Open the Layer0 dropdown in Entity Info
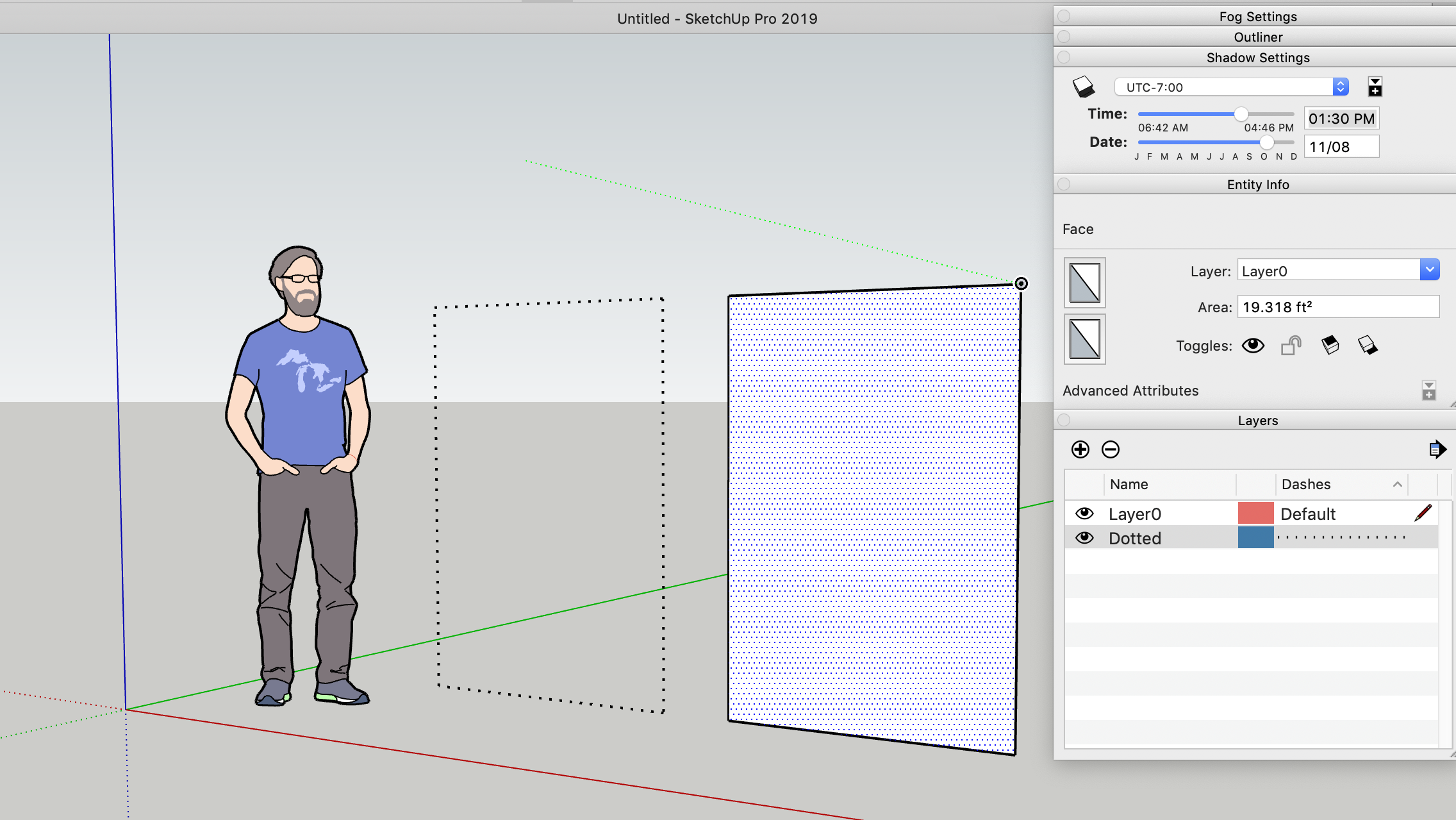This screenshot has height=820, width=1456. point(1429,269)
